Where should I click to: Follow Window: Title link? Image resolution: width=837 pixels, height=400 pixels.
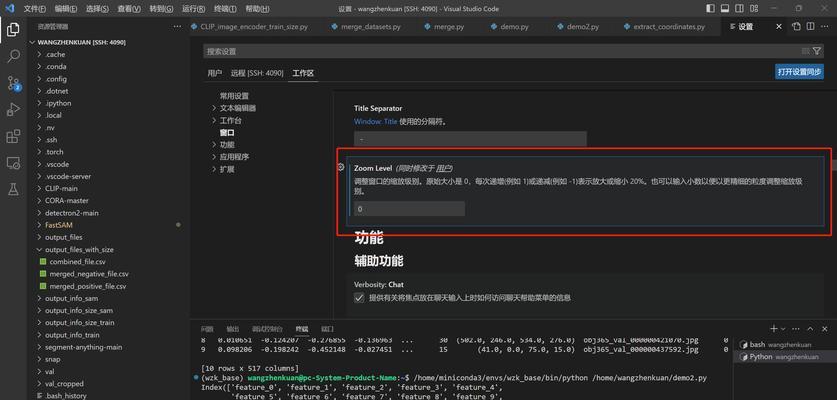pos(376,121)
